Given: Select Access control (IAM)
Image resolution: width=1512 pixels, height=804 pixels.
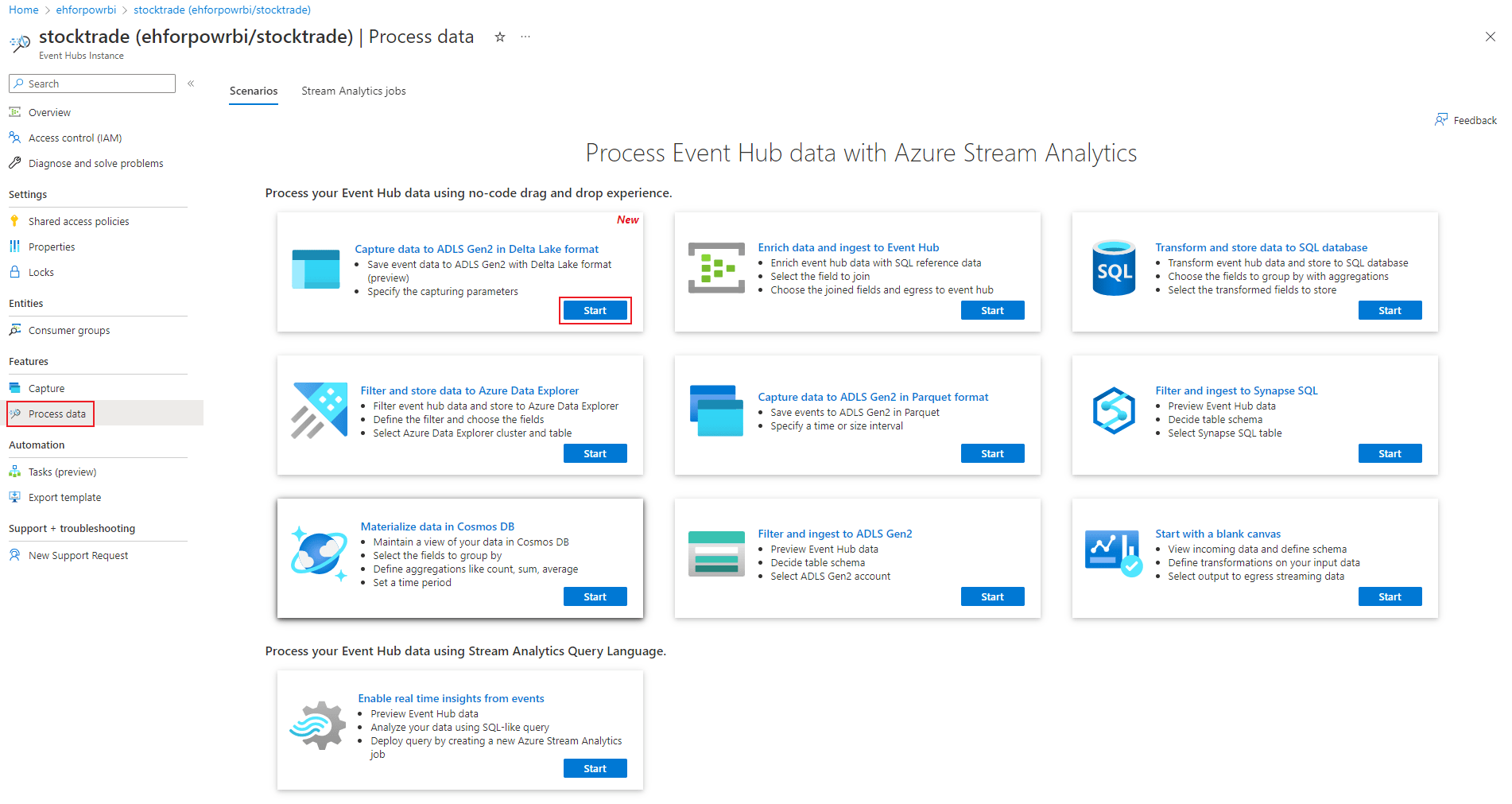Looking at the screenshot, I should [75, 137].
